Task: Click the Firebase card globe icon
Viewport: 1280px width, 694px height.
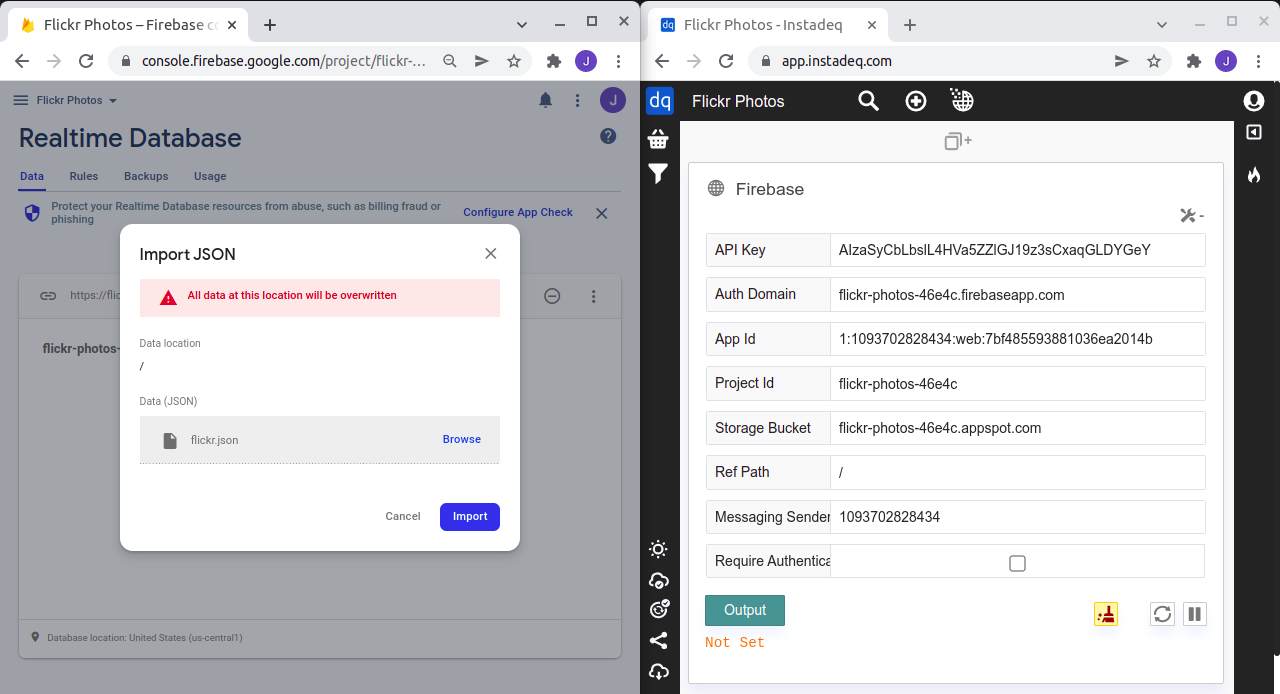Action: tap(716, 188)
